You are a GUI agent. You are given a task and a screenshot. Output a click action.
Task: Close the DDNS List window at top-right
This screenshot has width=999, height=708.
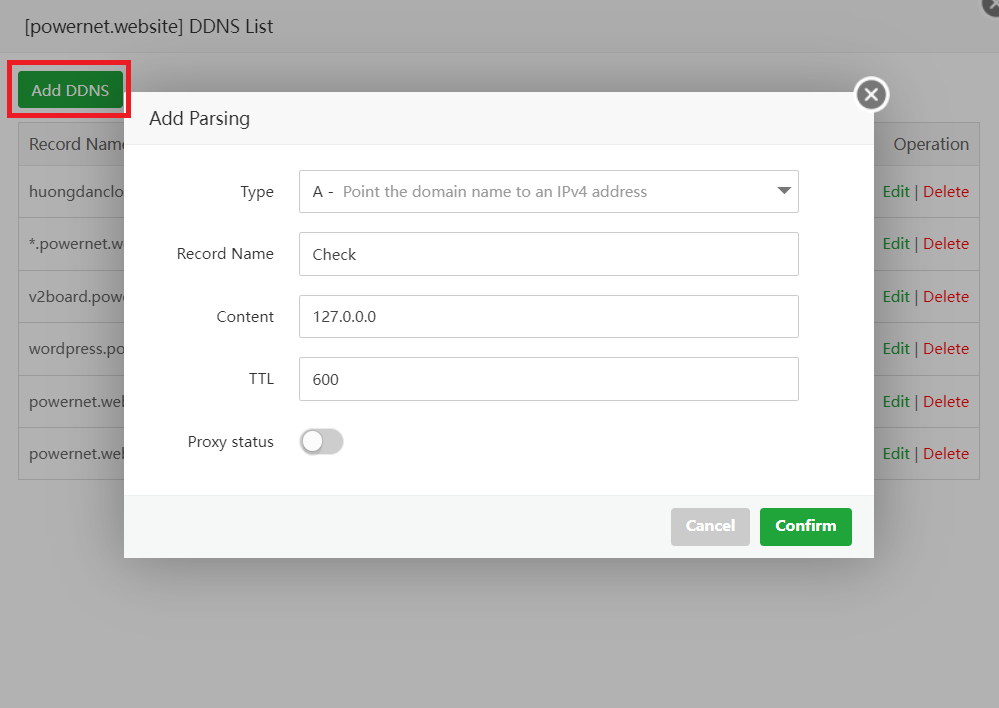tap(992, 5)
